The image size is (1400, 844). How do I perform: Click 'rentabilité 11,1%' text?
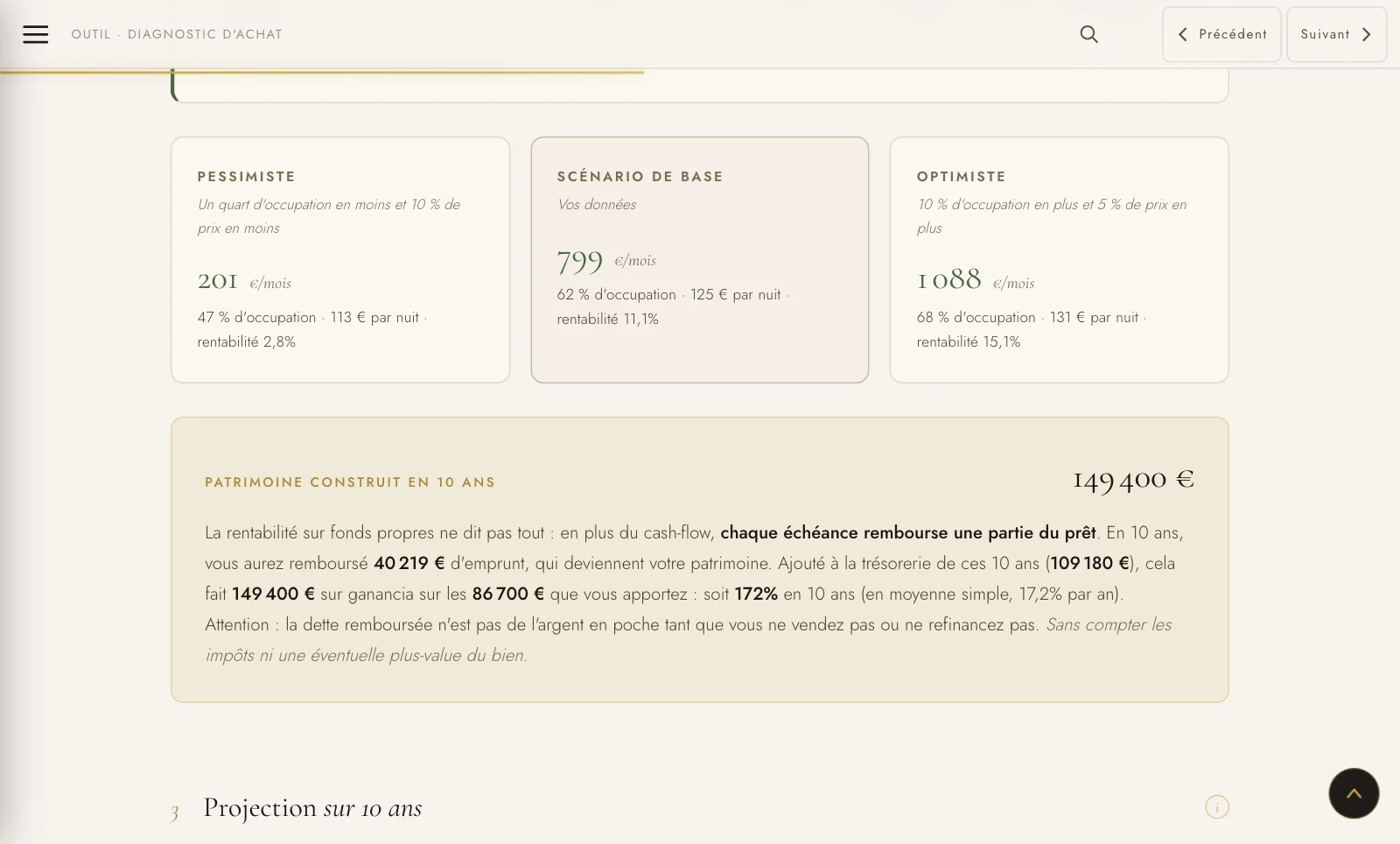point(607,320)
